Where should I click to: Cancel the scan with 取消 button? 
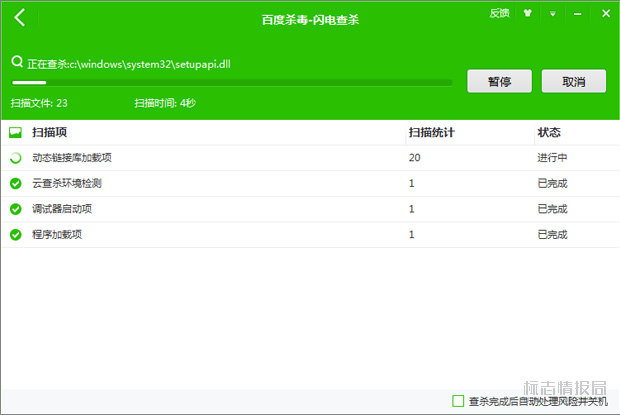coord(574,81)
